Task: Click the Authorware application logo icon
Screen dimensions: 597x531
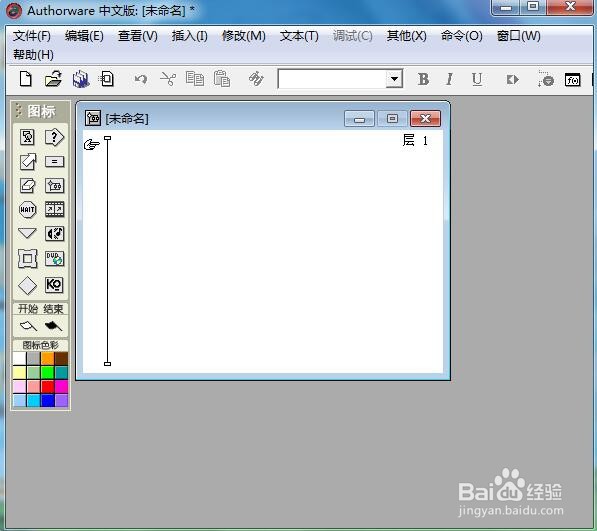Action: point(13,11)
